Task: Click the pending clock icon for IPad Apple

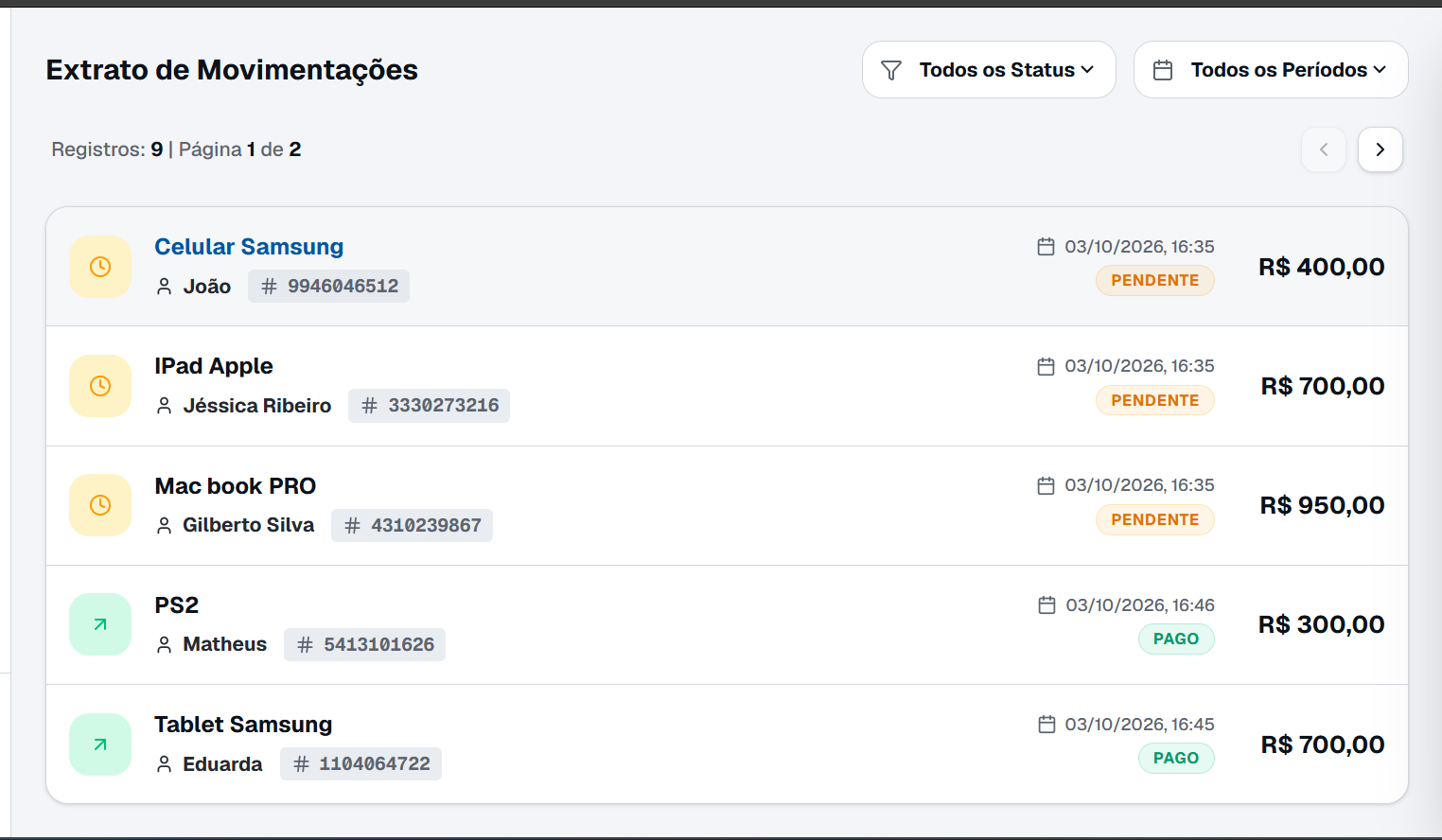Action: tap(100, 386)
